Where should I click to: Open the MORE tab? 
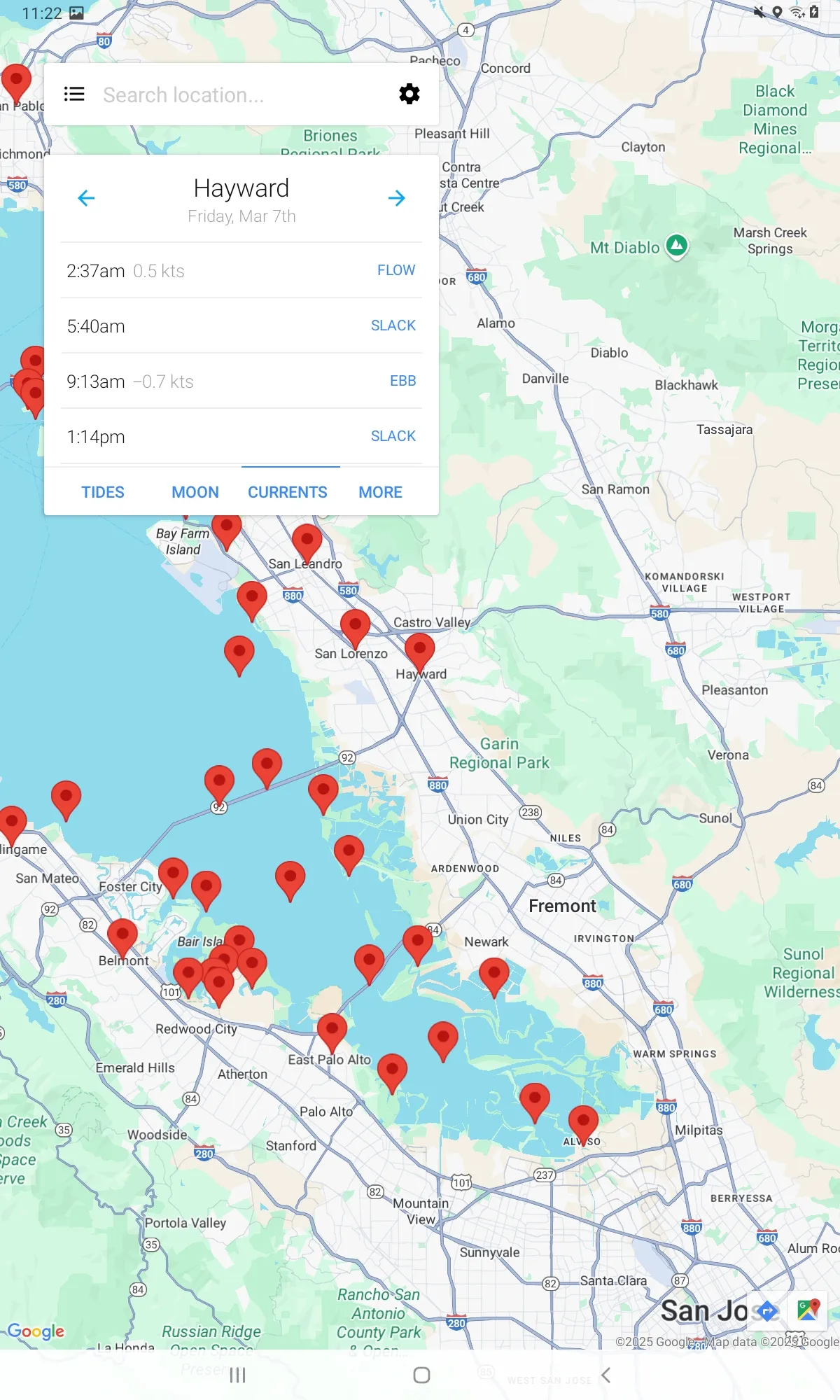[380, 492]
